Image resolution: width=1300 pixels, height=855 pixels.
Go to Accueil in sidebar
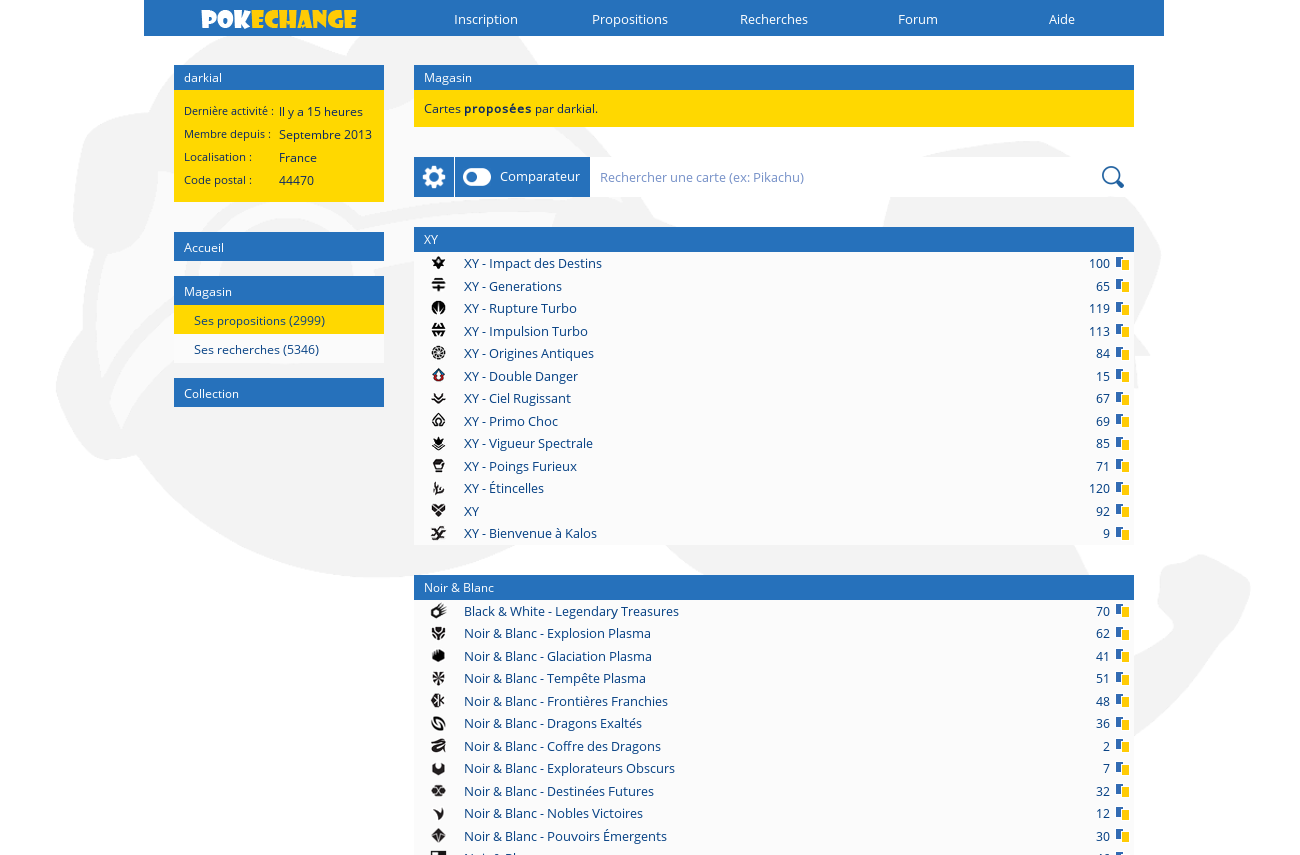tap(279, 247)
